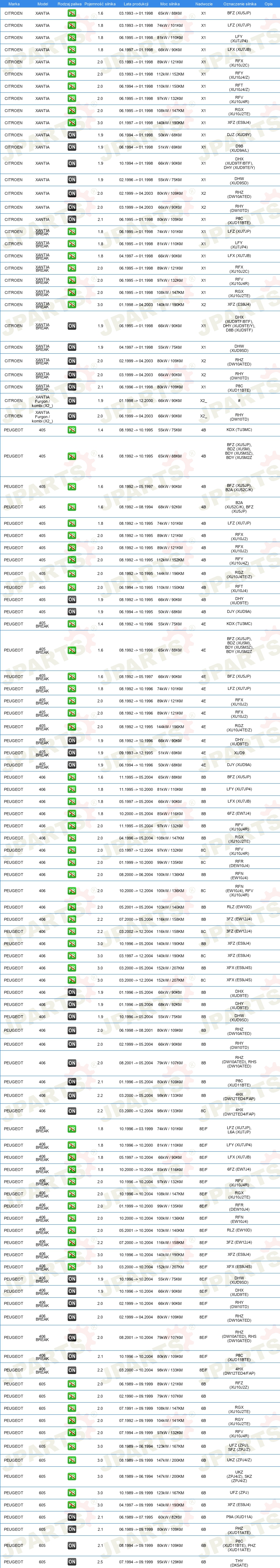This screenshot has height=1568, width=280.
Task: Click the Model column header
Action: tap(43, 4)
